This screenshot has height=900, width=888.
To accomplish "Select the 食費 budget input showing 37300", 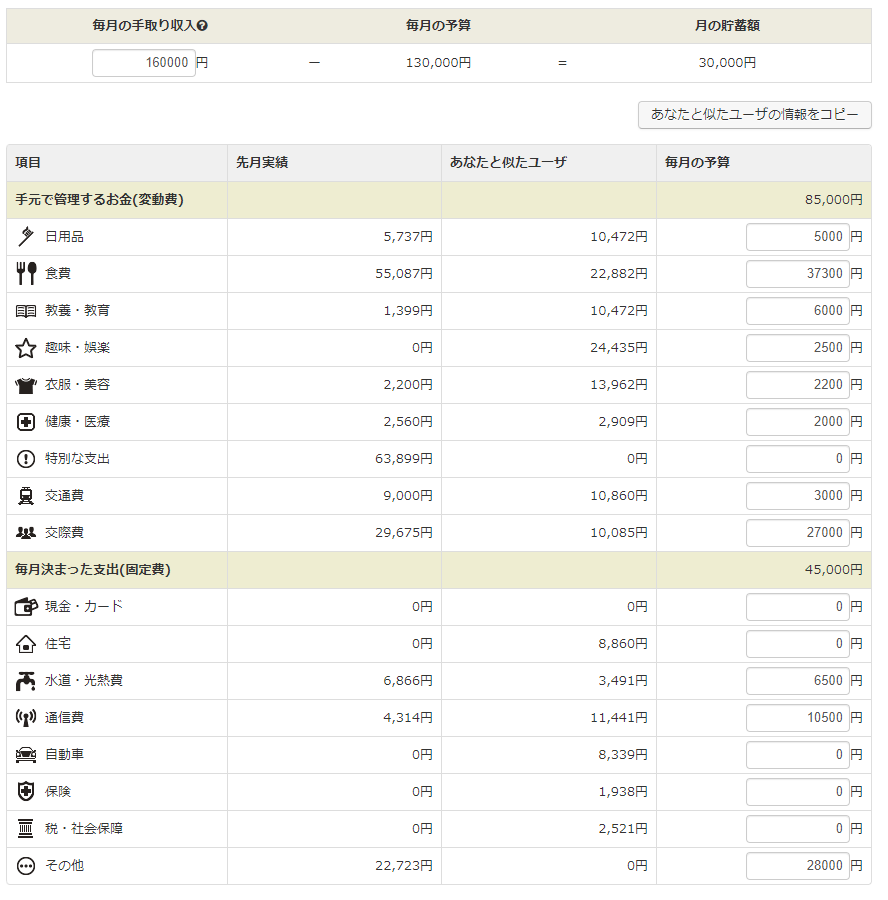I will coord(797,273).
